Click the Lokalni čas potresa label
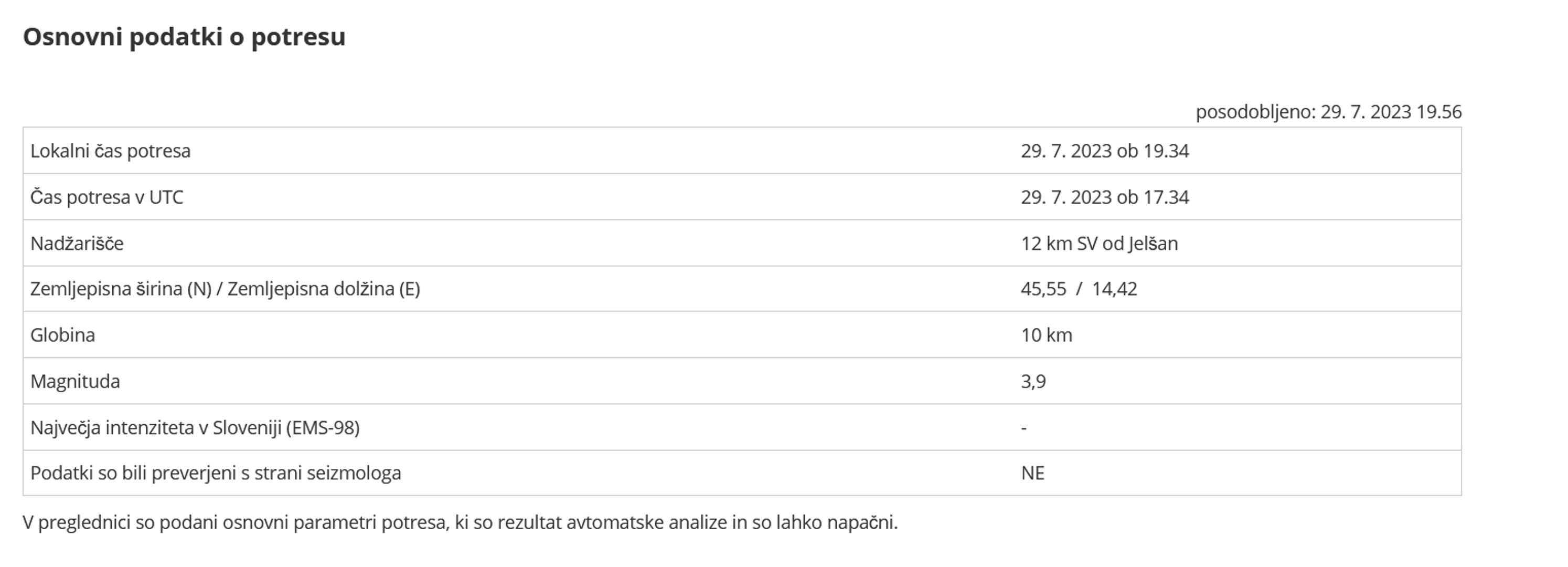The height and width of the screenshot is (567, 1568). (x=110, y=151)
